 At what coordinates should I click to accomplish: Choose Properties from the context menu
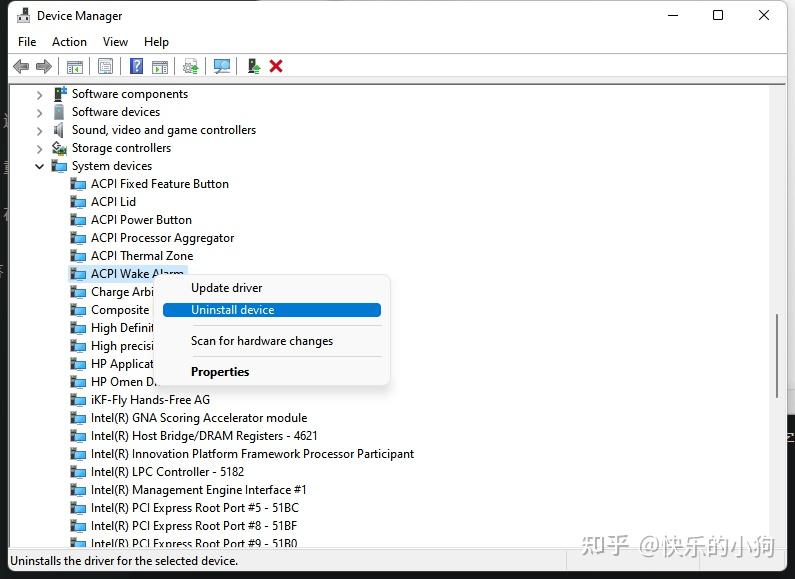pos(272,372)
